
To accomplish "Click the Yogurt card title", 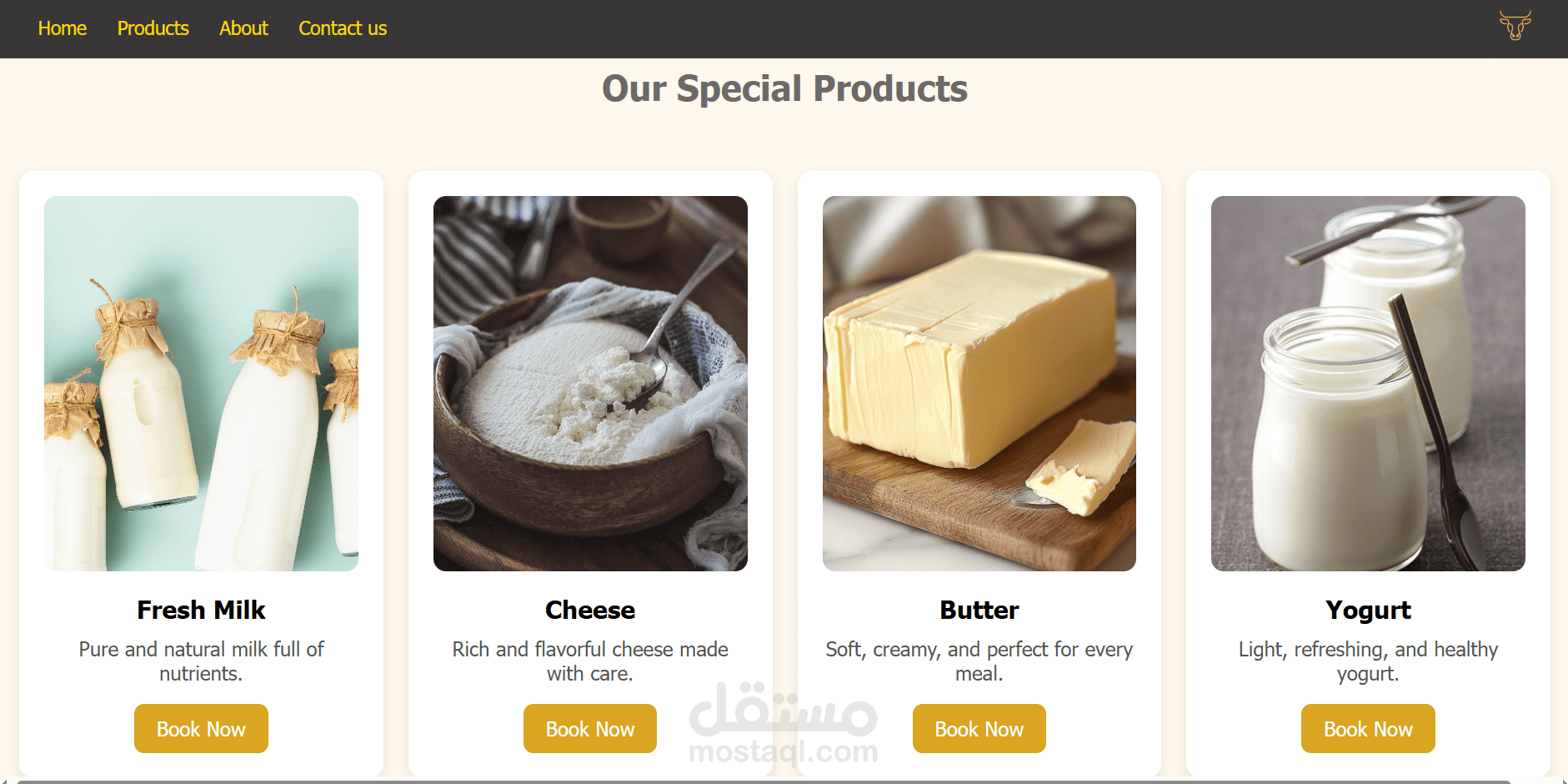I will [x=1368, y=611].
